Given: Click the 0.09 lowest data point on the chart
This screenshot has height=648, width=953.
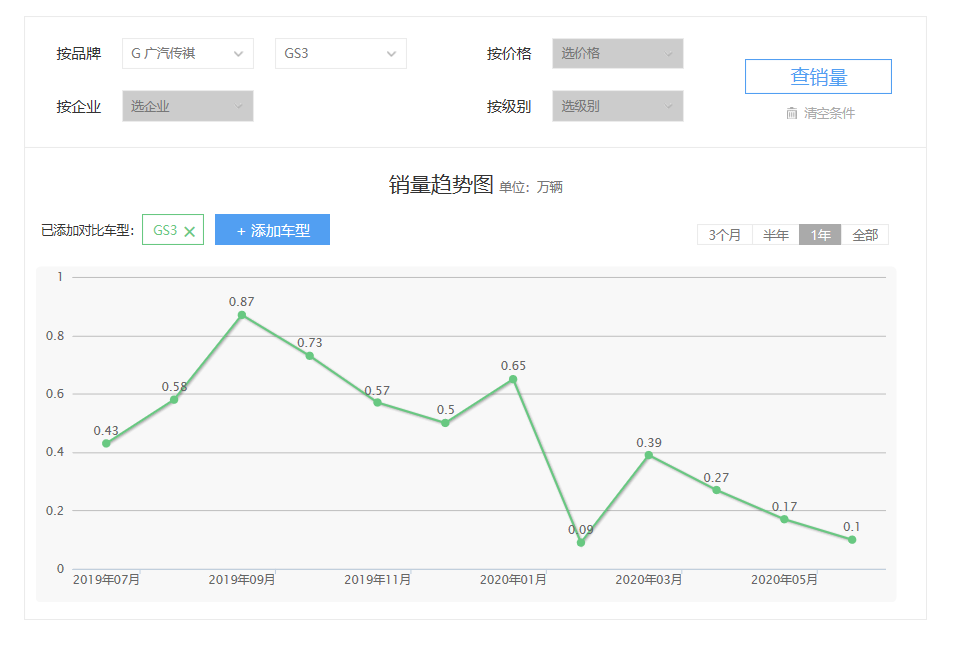Looking at the screenshot, I should point(580,543).
